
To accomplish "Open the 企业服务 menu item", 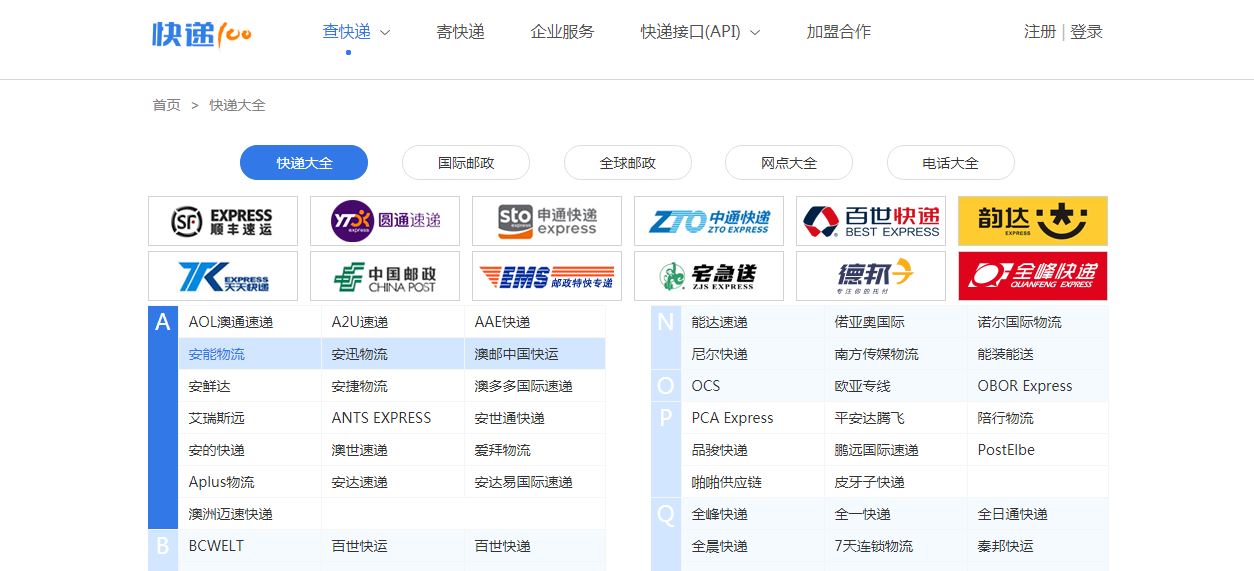I will pyautogui.click(x=562, y=32).
